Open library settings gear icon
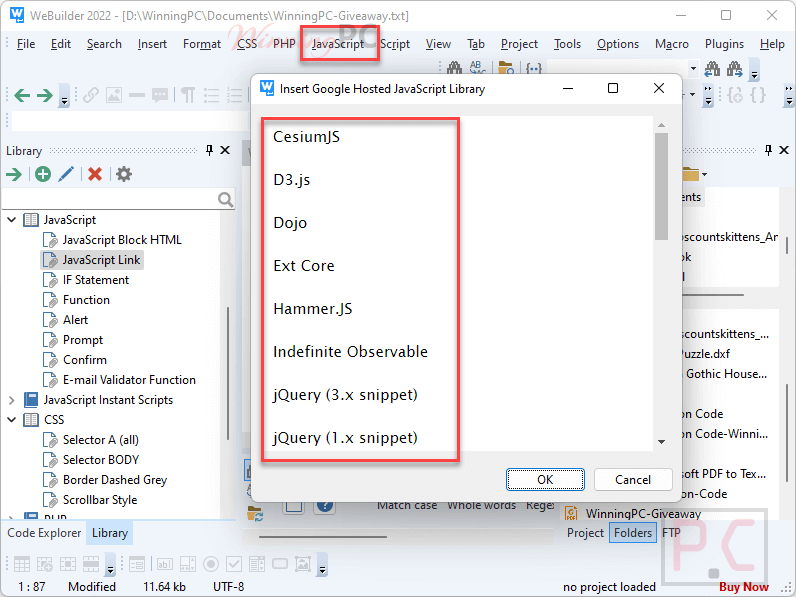The width and height of the screenshot is (796, 597). [124, 174]
